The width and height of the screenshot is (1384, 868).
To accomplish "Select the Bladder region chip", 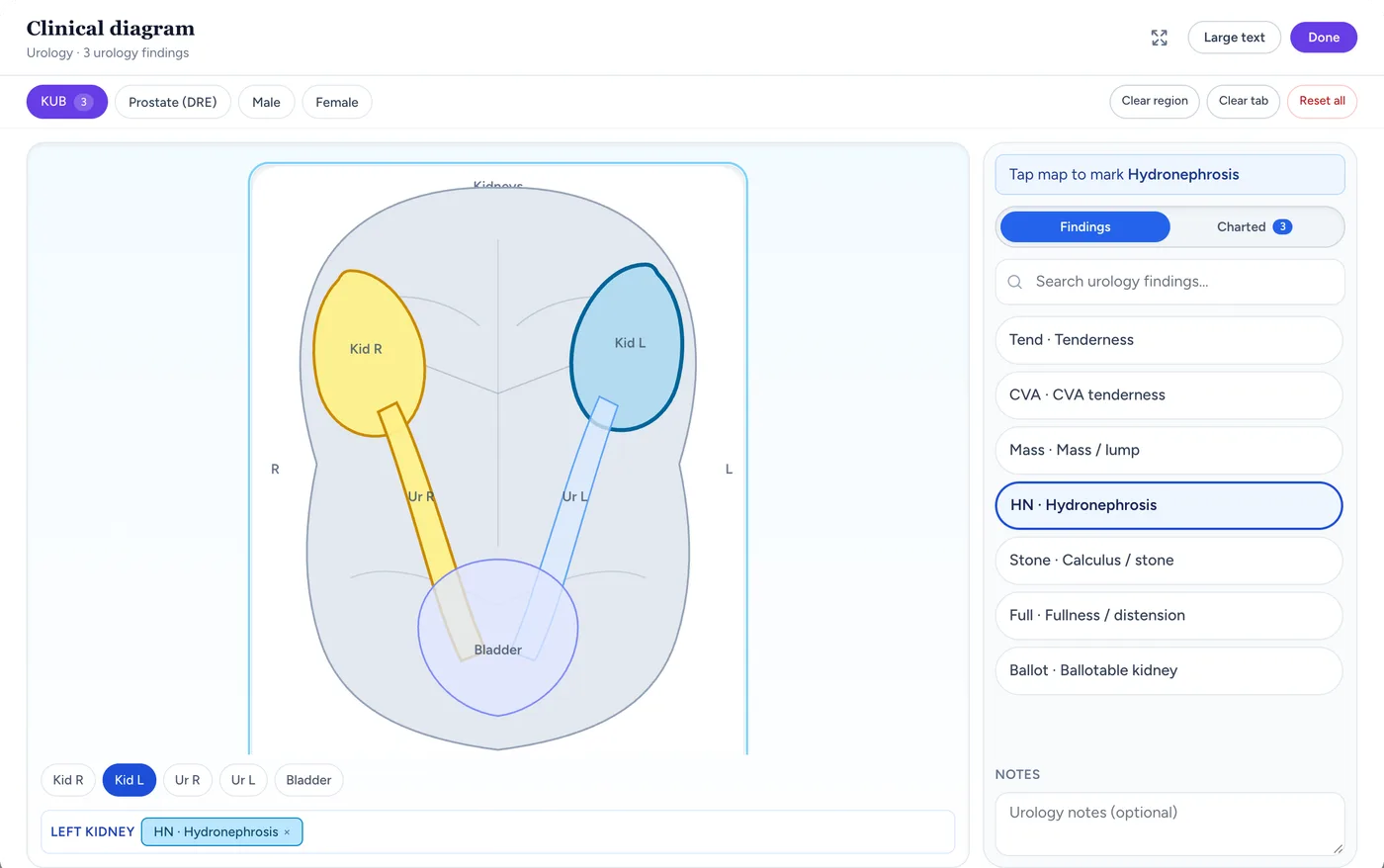I will click(x=308, y=780).
